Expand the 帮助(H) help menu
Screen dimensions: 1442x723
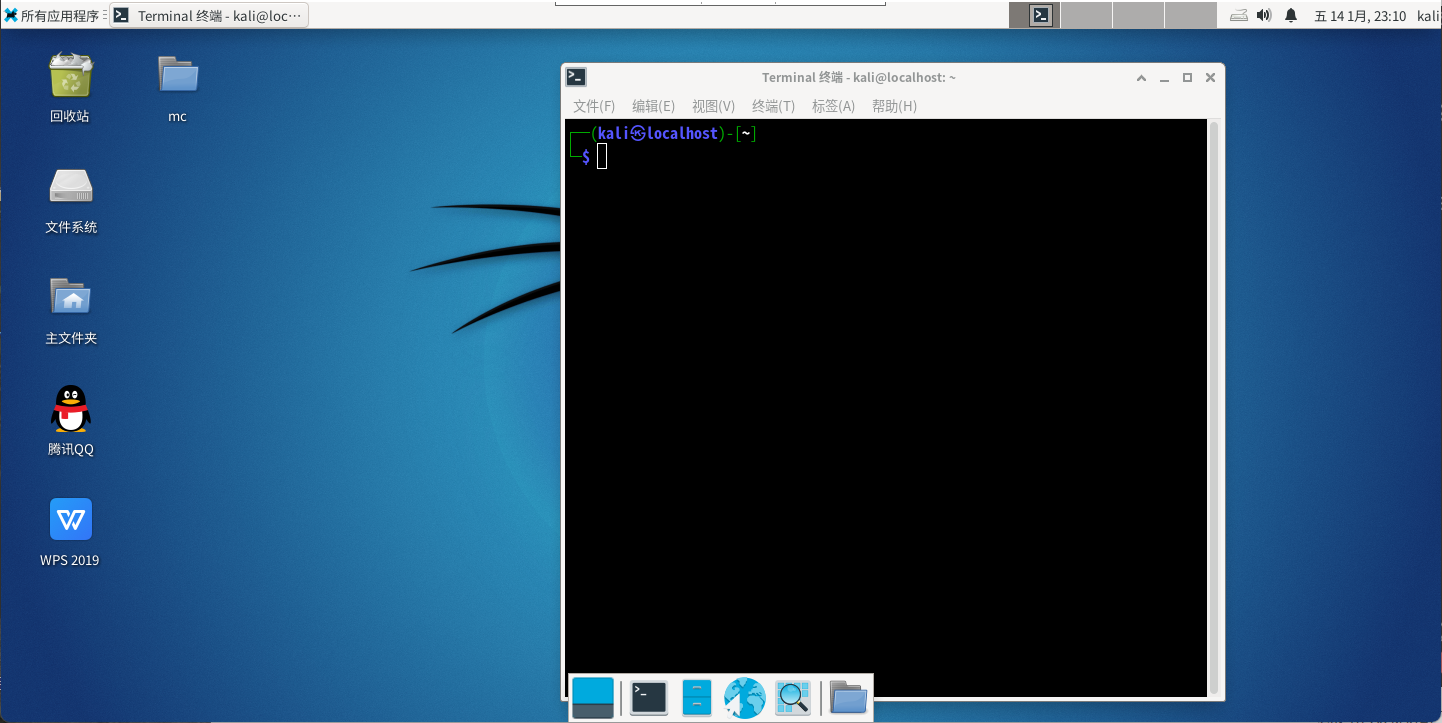(894, 106)
